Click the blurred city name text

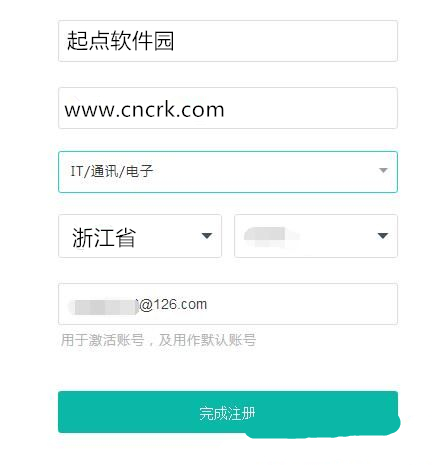(272, 236)
